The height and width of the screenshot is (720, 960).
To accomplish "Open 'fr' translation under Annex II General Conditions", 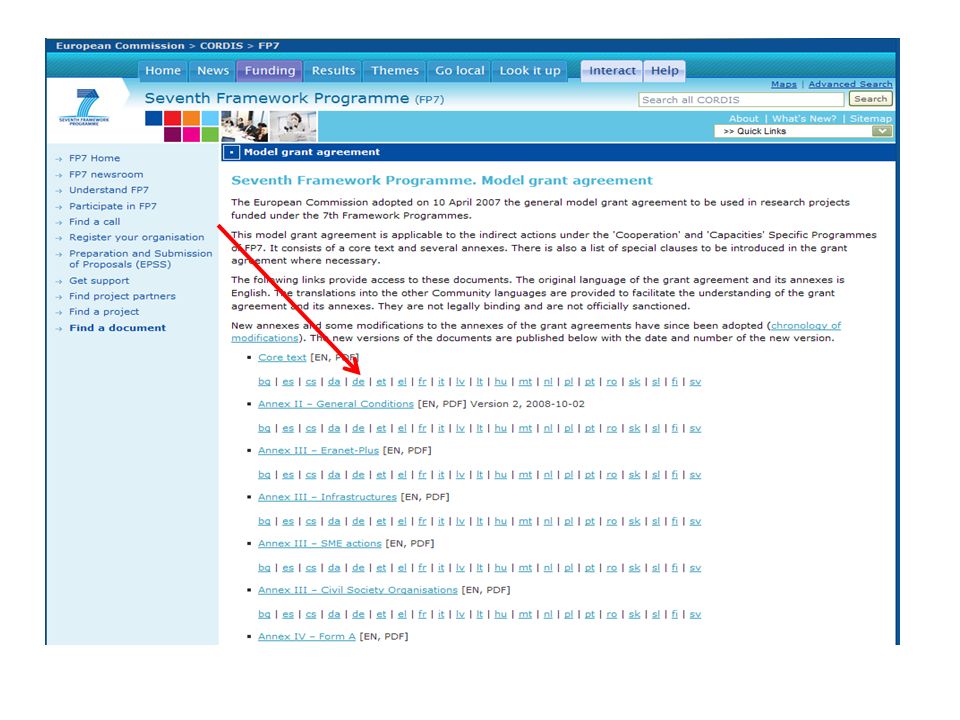I will (422, 428).
